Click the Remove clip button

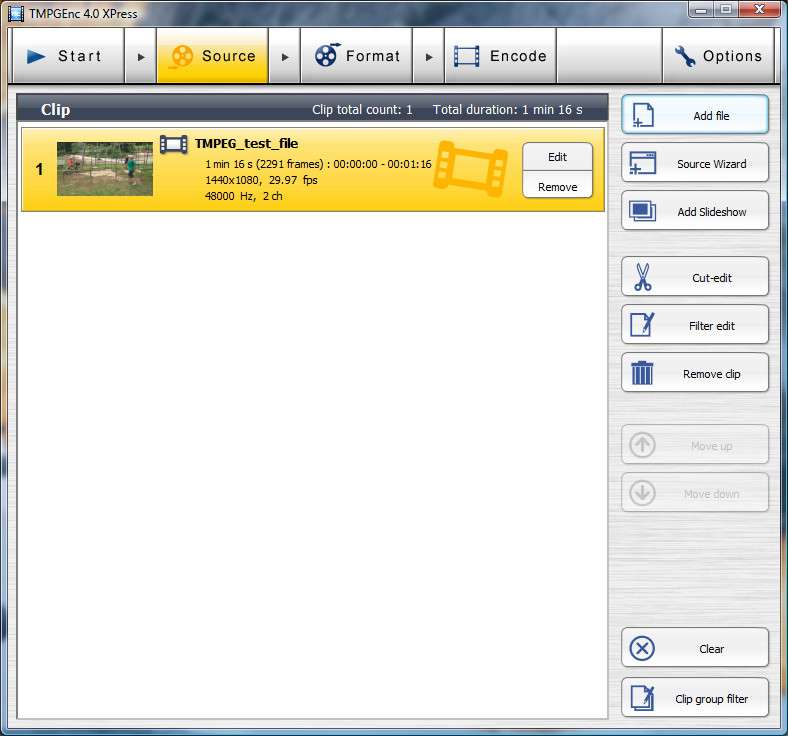(695, 373)
